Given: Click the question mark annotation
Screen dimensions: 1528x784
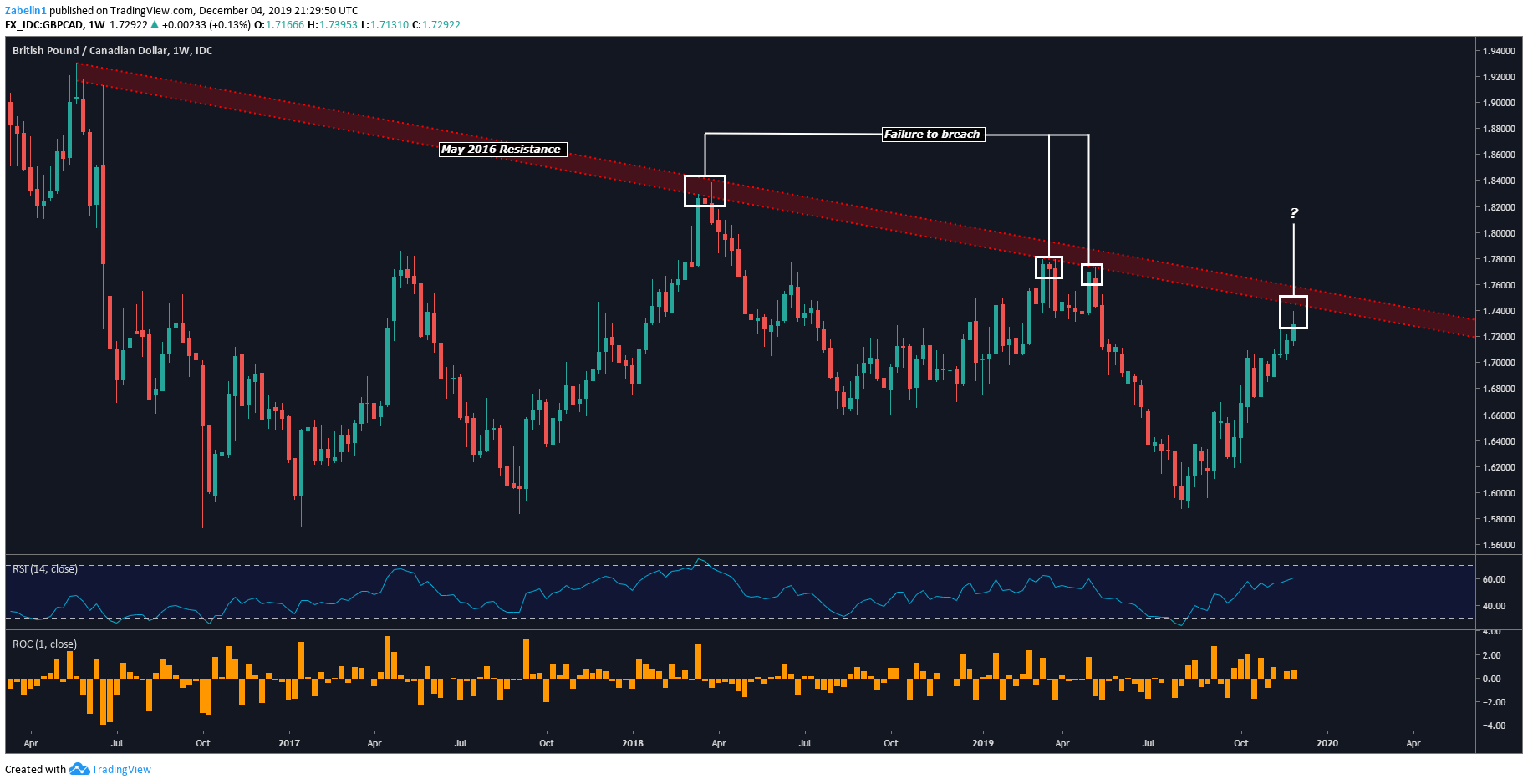Looking at the screenshot, I should pos(1293,213).
